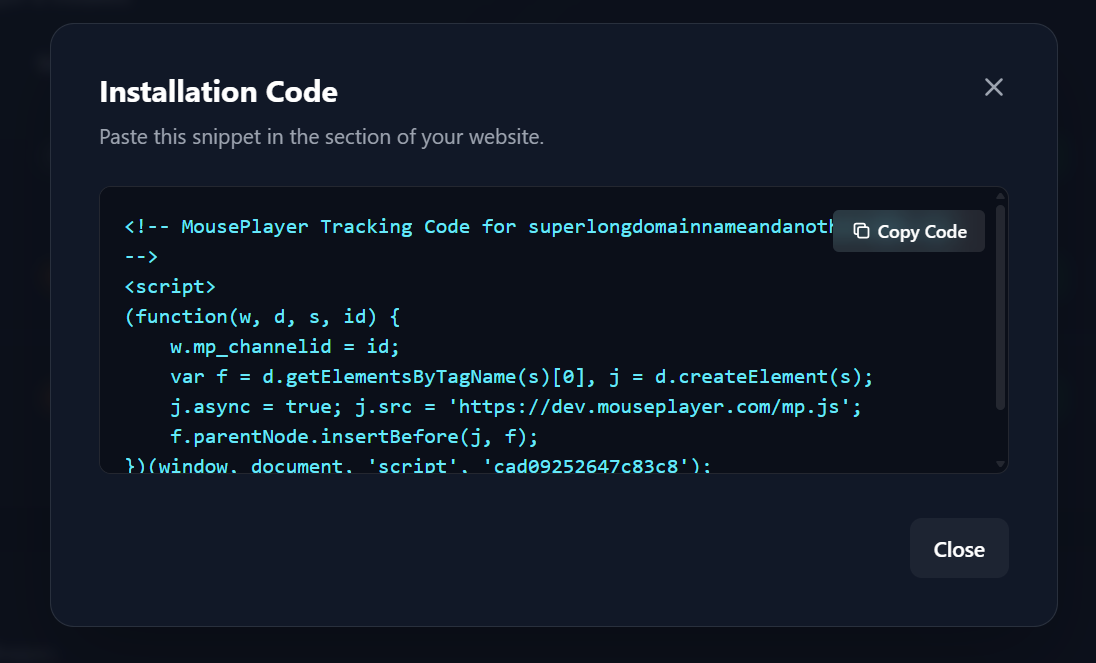Click the Close button

coord(959,548)
